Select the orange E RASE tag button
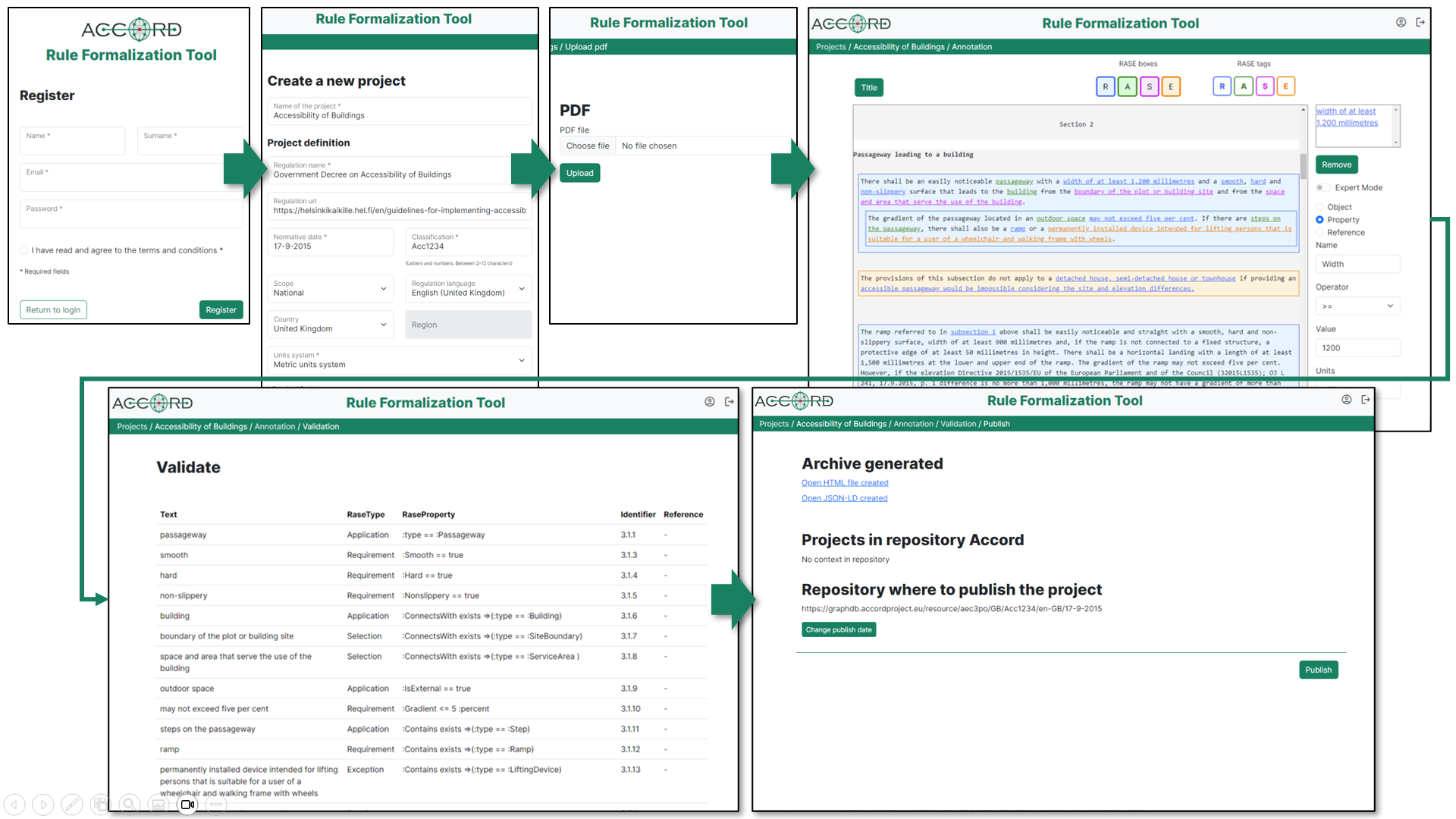Viewport: 1456px width, 819px height. pyautogui.click(x=1286, y=86)
